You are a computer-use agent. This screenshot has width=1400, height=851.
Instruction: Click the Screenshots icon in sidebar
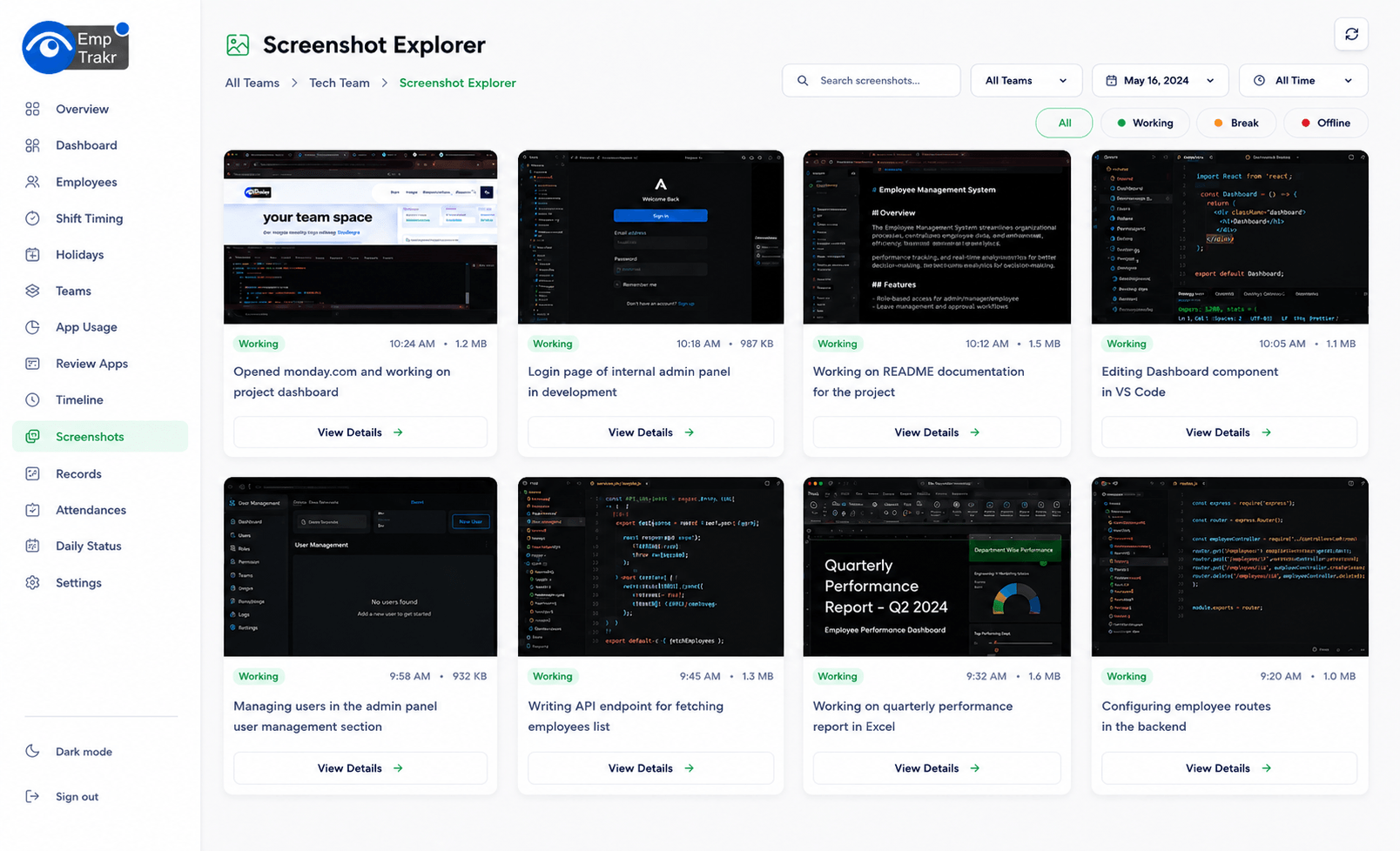(32, 437)
